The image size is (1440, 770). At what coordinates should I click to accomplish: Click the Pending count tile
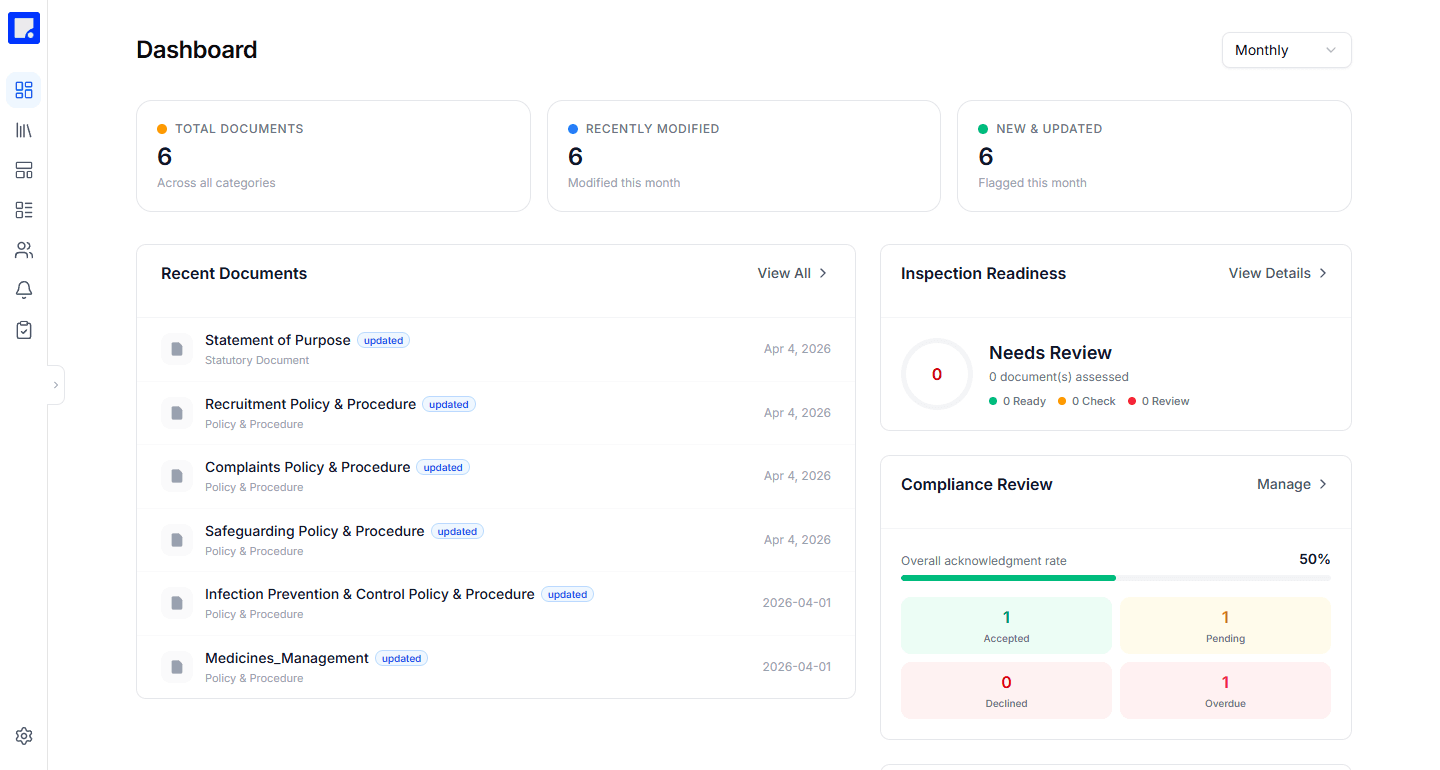pyautogui.click(x=1225, y=626)
